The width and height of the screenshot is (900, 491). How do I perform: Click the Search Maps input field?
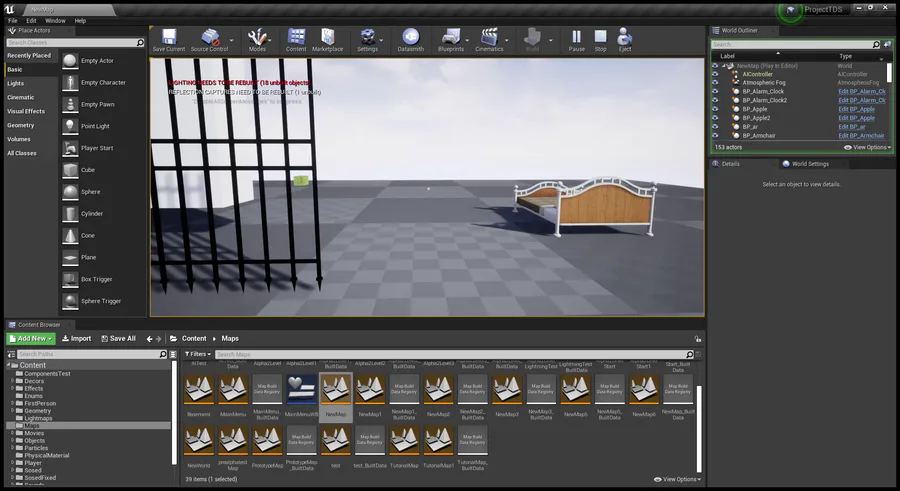coord(455,354)
